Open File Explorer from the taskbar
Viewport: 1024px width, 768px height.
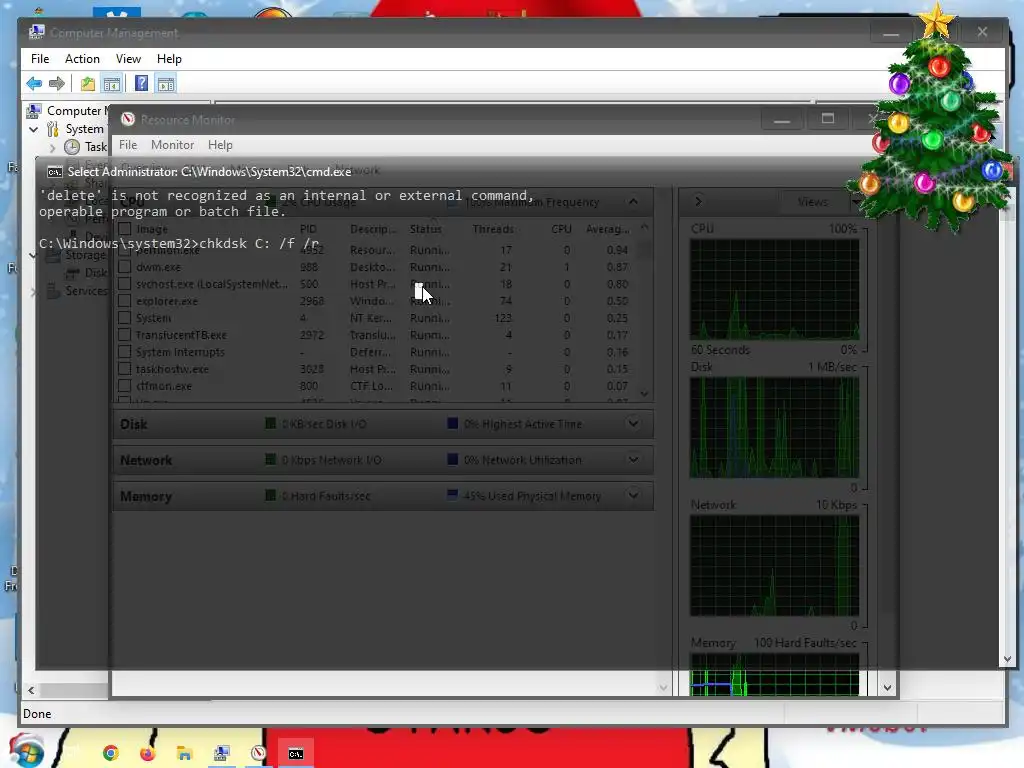pos(184,753)
